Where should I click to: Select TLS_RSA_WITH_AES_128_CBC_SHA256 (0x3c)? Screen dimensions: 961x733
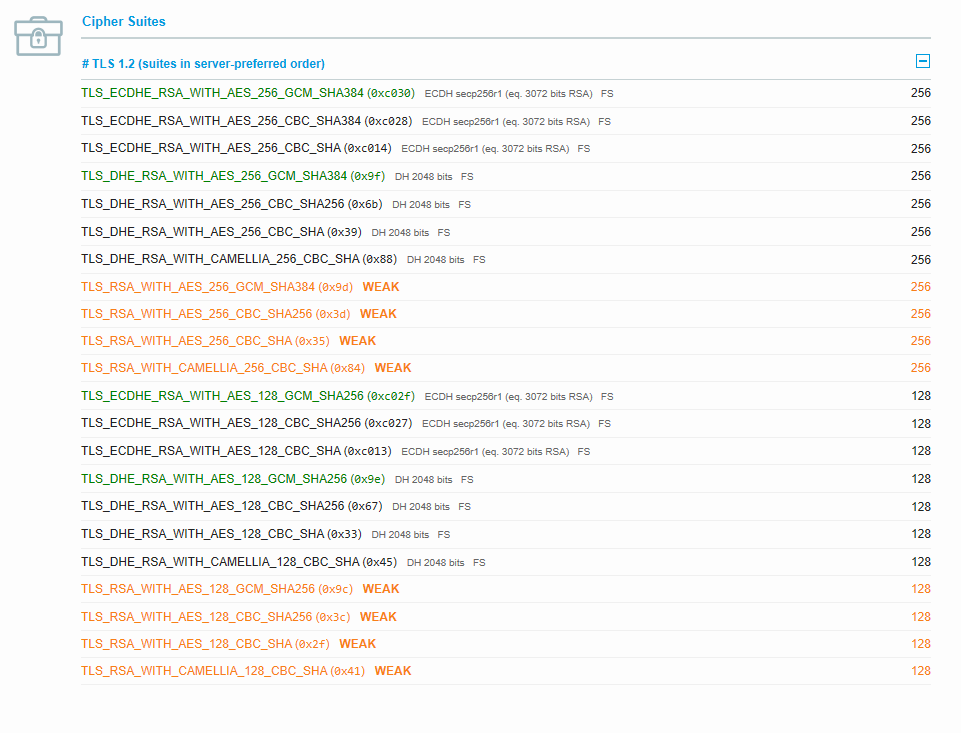216,617
